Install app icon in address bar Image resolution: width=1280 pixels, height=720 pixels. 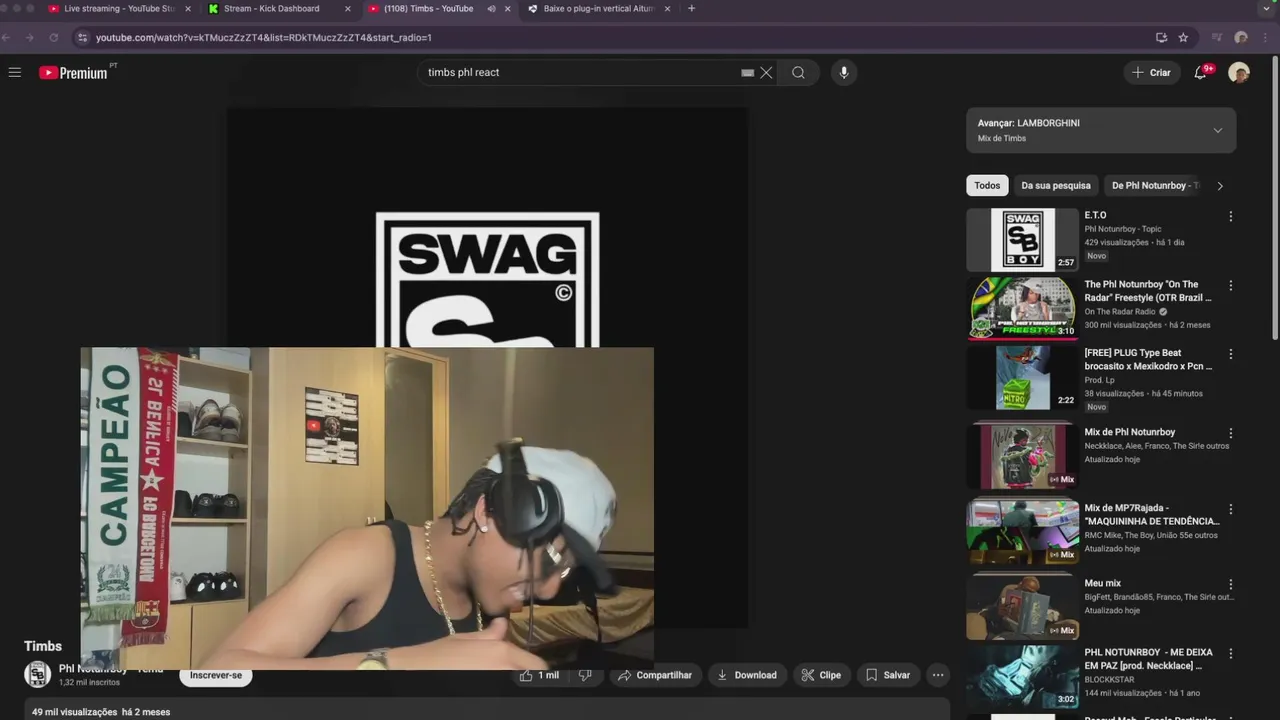[1161, 37]
